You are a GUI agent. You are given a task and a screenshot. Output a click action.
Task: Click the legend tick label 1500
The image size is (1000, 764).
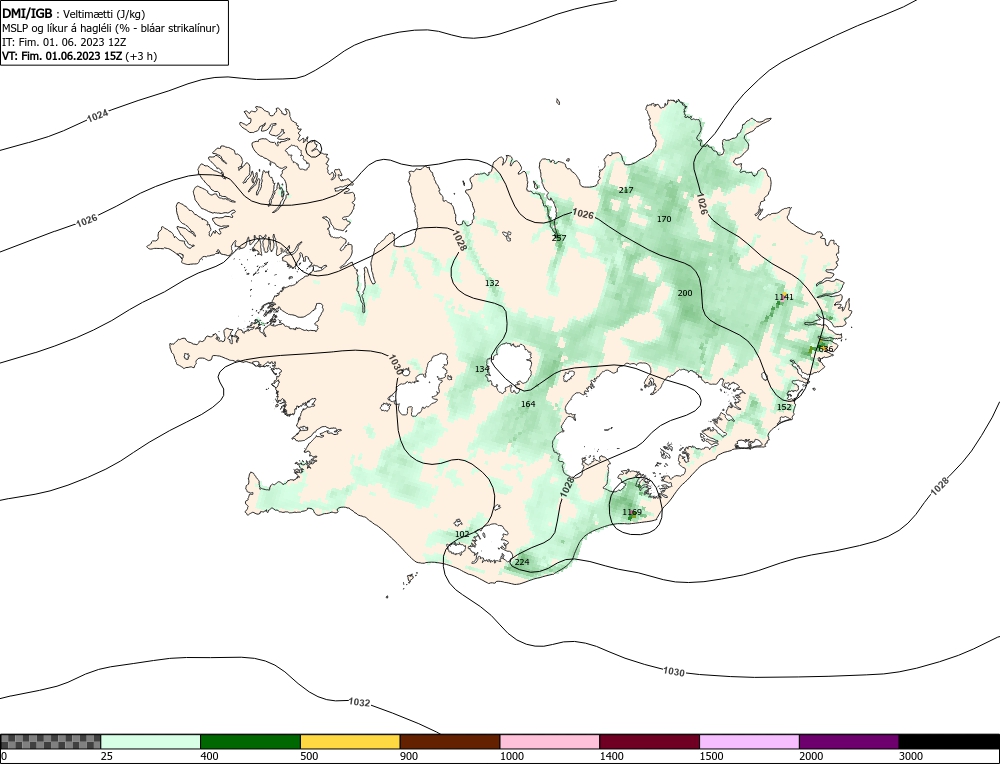pyautogui.click(x=711, y=756)
